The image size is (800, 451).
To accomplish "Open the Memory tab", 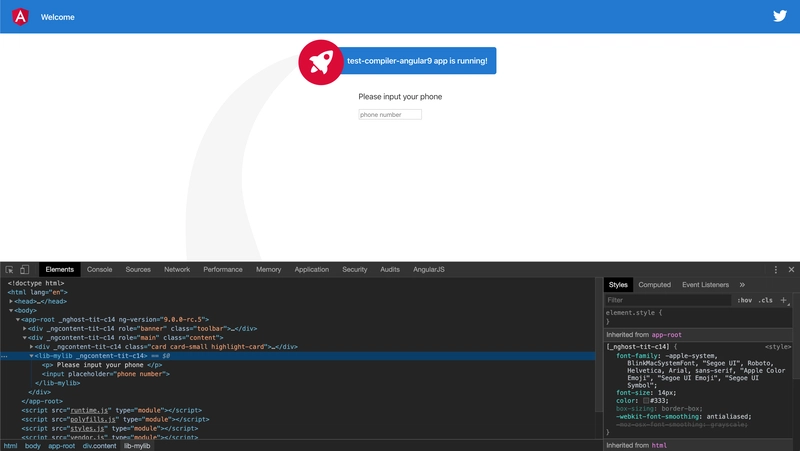I will coord(268,269).
